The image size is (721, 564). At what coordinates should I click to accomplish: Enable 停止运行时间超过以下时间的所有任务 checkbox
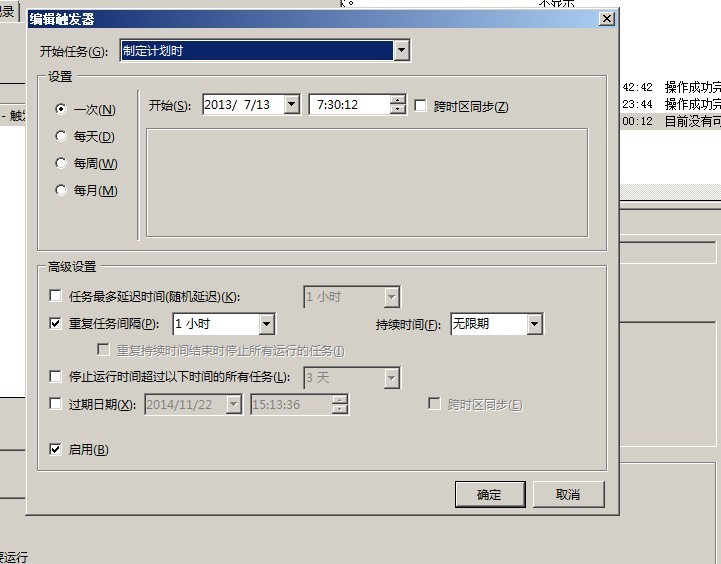(x=55, y=377)
